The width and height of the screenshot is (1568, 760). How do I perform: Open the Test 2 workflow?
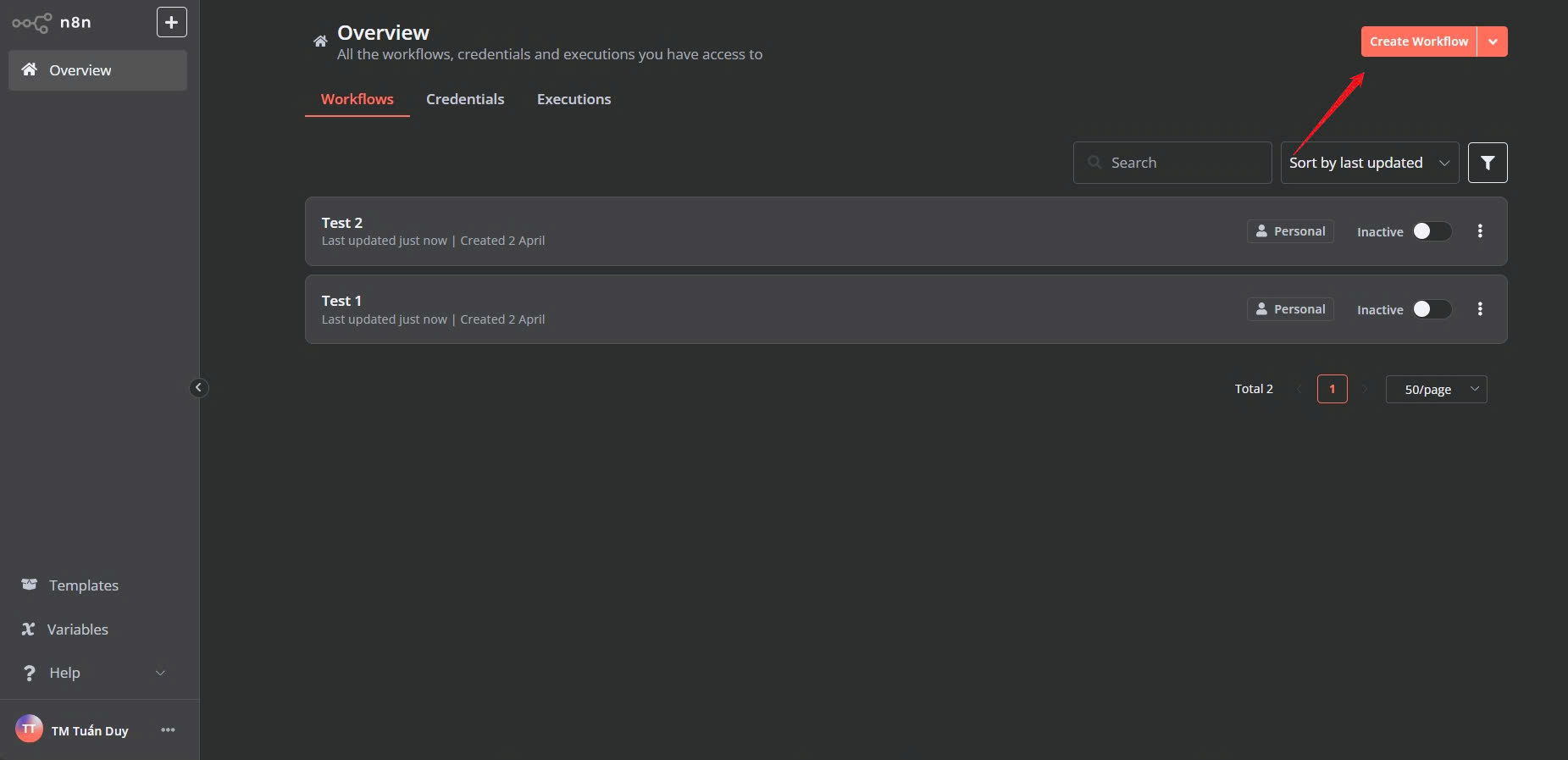tap(341, 223)
